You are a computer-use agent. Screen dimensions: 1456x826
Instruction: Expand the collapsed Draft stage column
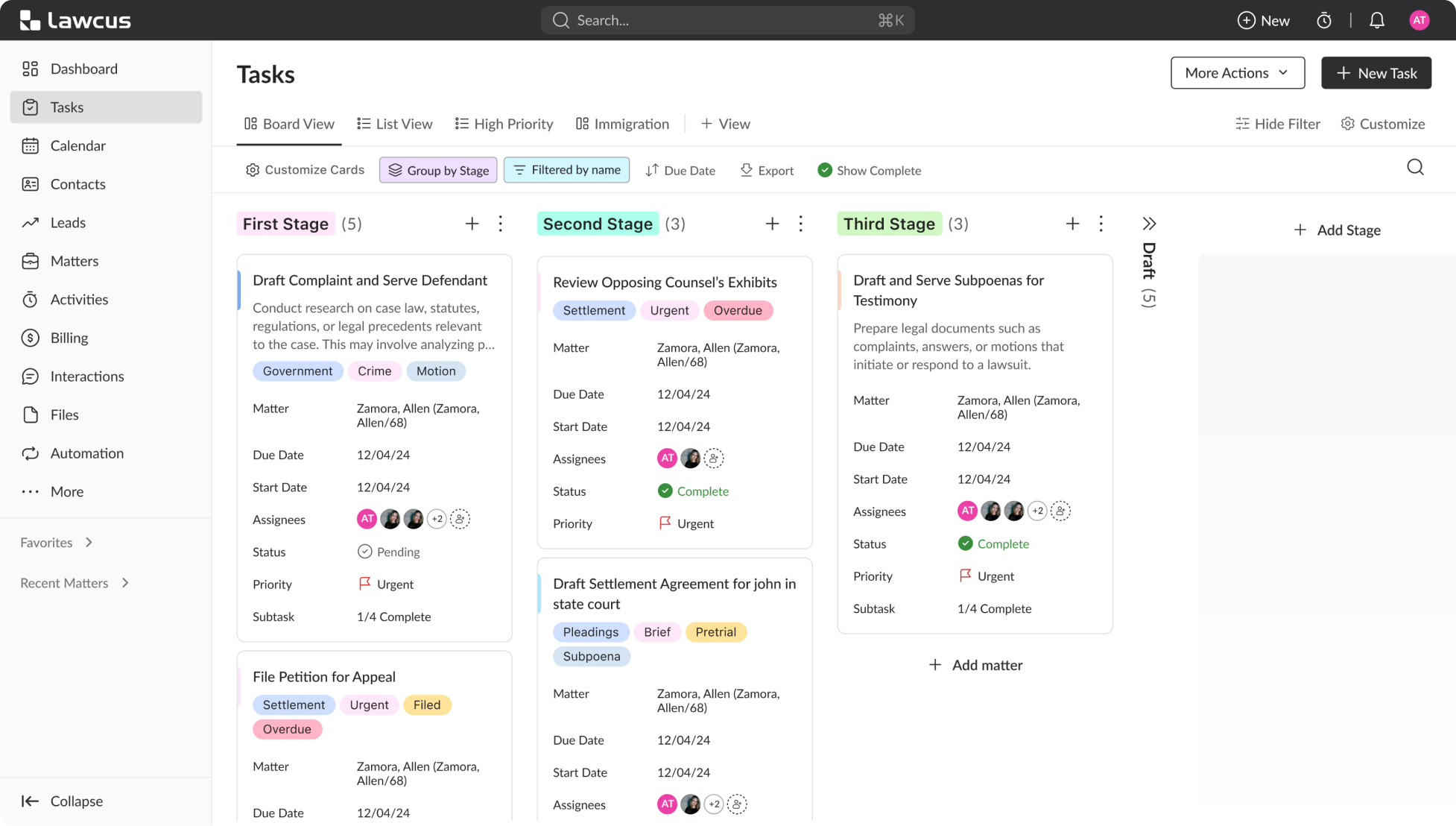tap(1149, 224)
